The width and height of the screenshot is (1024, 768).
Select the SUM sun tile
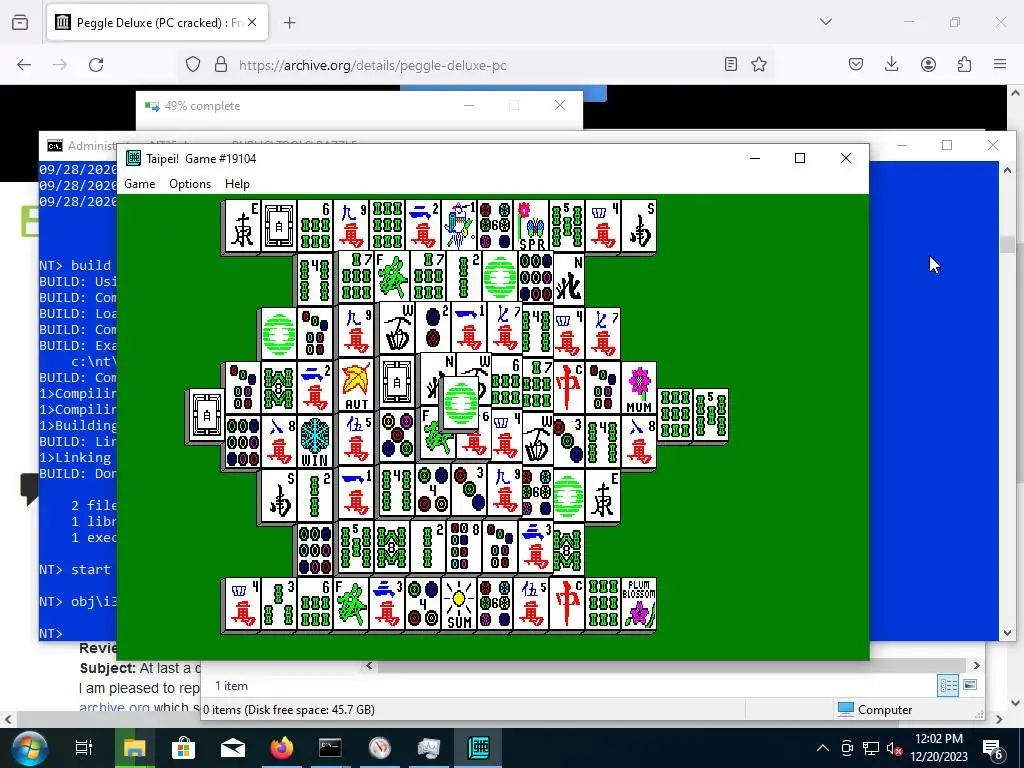(458, 604)
